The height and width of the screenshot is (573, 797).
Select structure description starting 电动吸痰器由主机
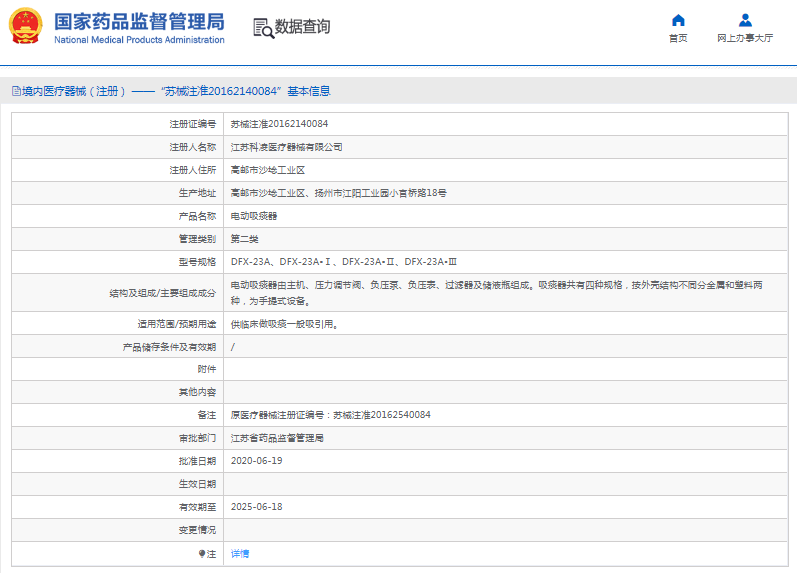click(497, 293)
